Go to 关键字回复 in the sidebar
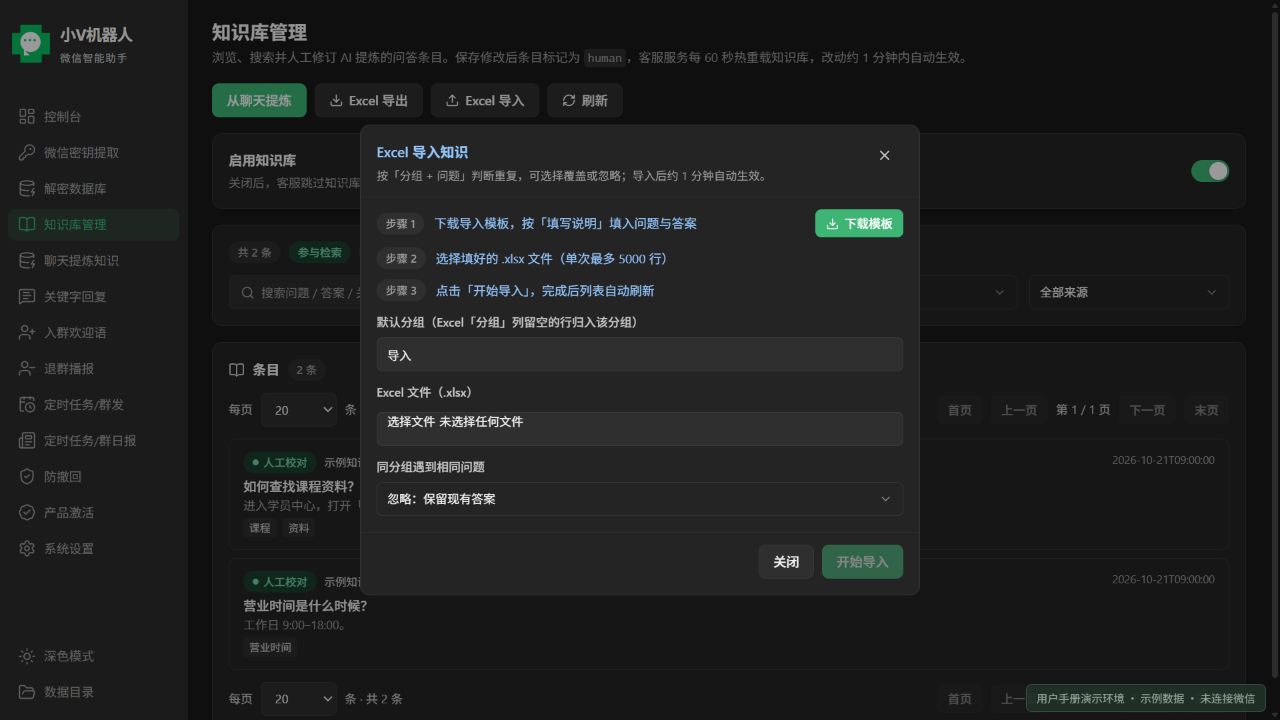 [x=93, y=297]
